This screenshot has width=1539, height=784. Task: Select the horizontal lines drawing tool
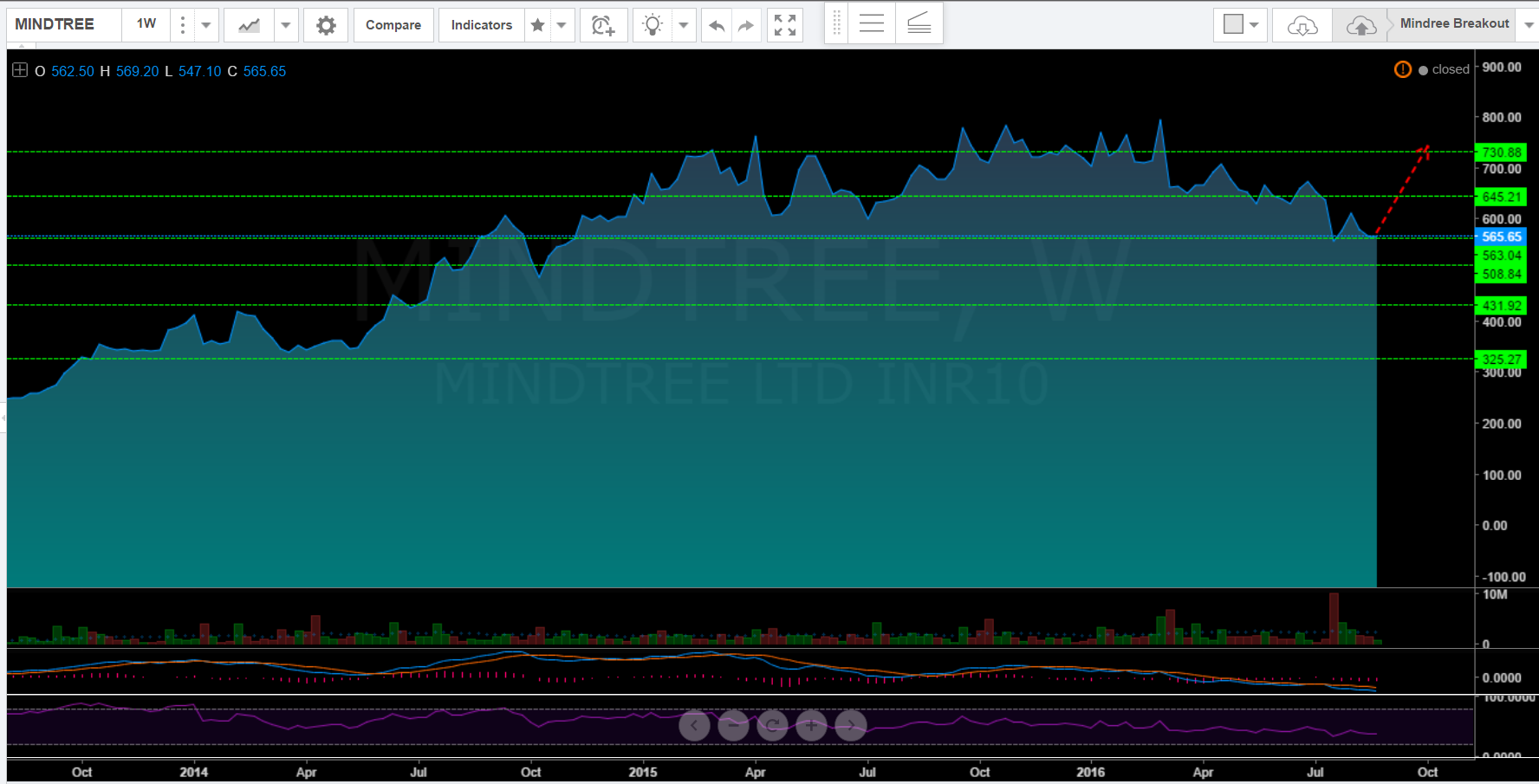coord(872,24)
